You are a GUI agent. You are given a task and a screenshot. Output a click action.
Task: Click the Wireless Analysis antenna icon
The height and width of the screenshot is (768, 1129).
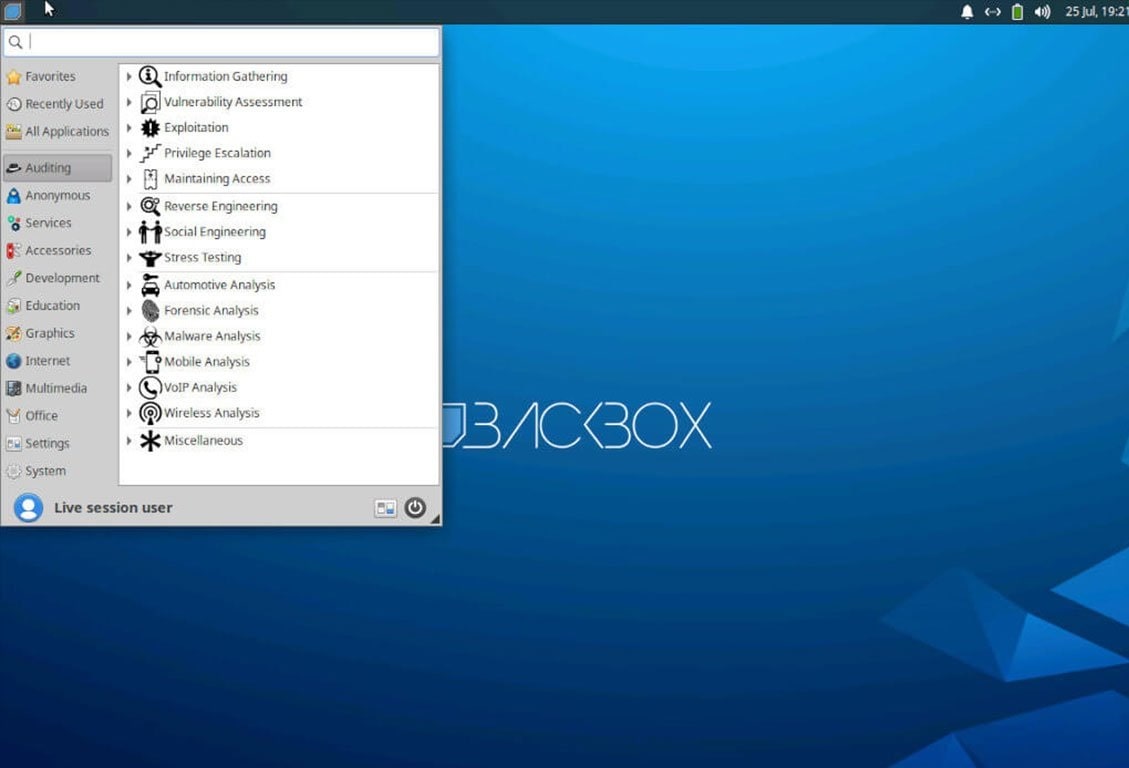pos(150,413)
